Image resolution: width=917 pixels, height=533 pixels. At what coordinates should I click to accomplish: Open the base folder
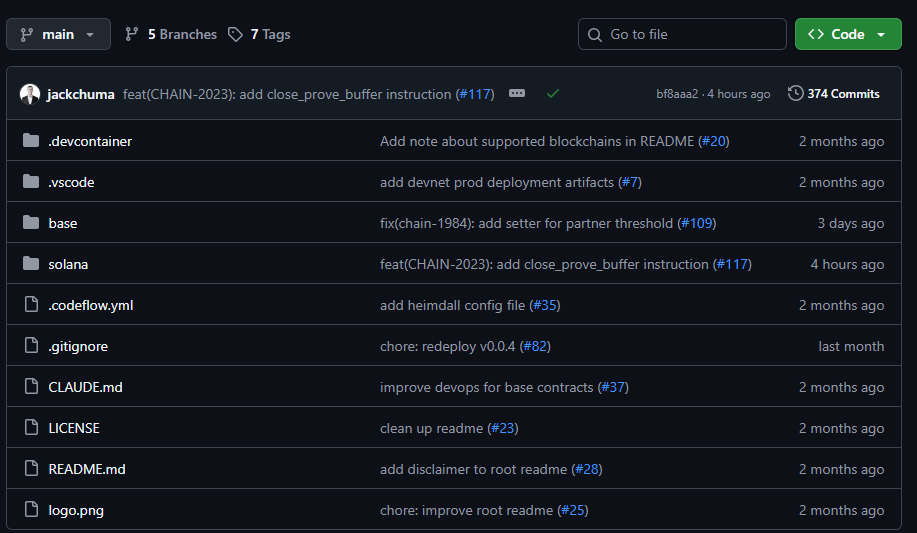[x=63, y=223]
